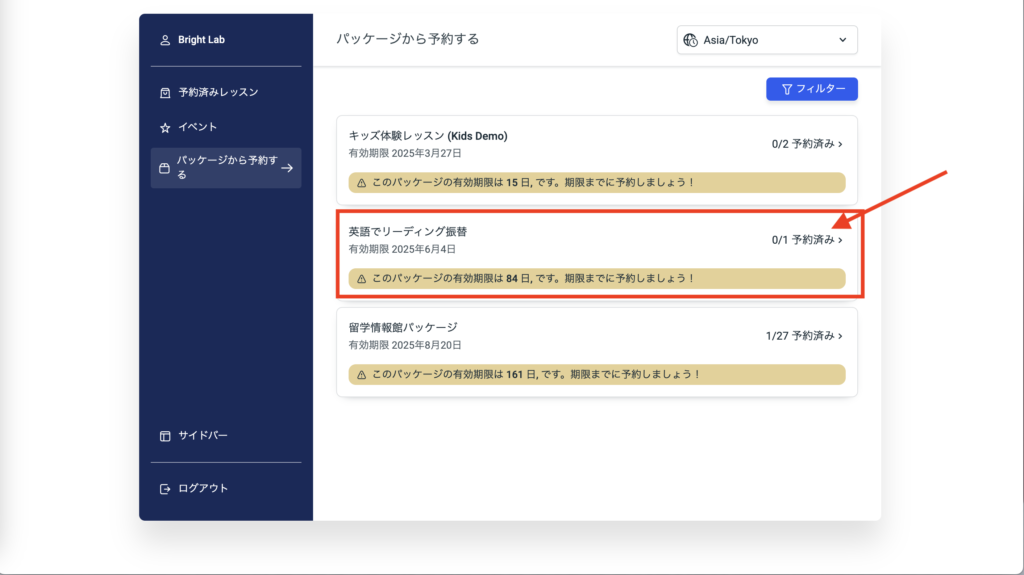
Task: Open the イベント sidebar menu item
Action: 198,128
